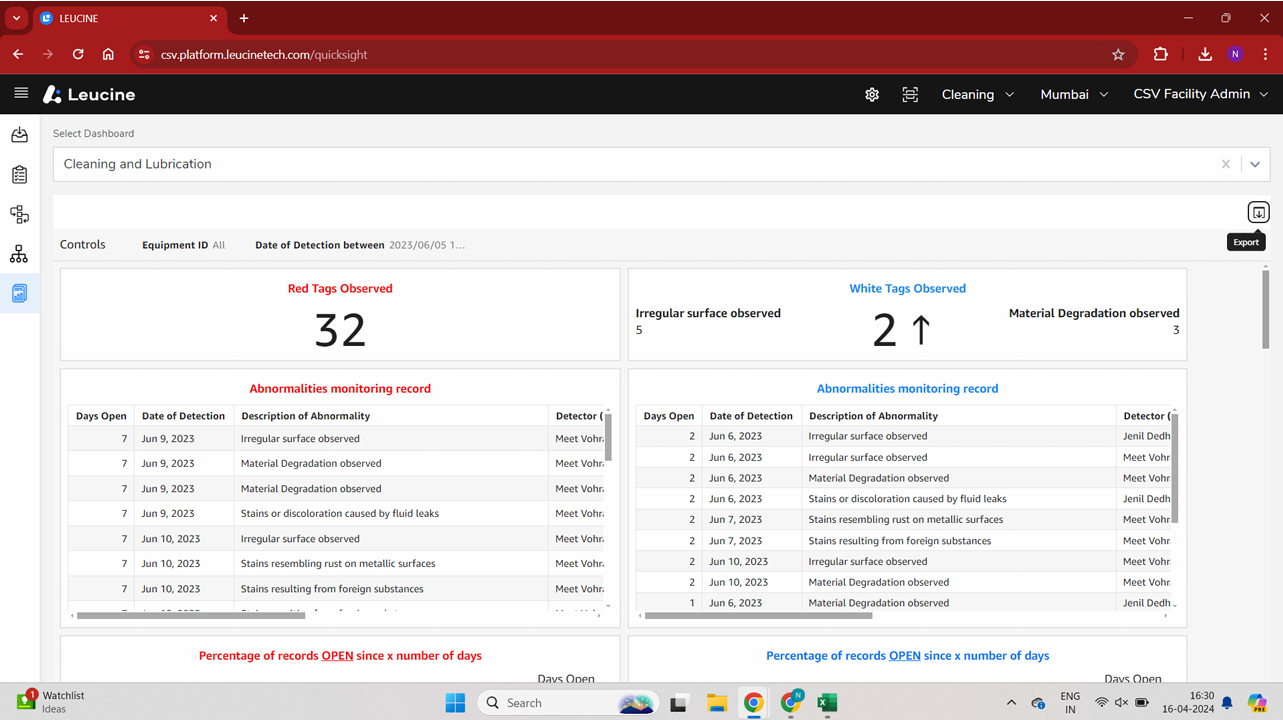Click red Abnormalities monitoring record title
Screen dimensions: 1283x720
340,388
